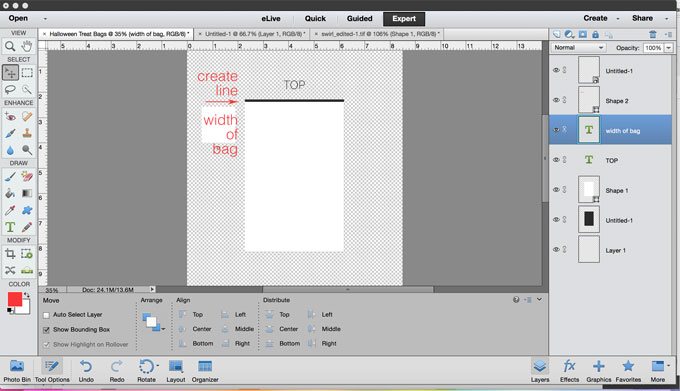Screen dimensions: 680x391
Task: Click the Undo button
Action: coord(86,371)
